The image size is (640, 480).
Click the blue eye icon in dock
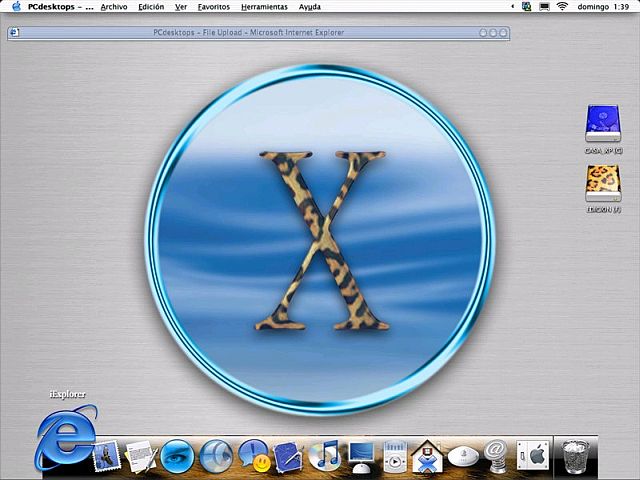[x=177, y=456]
